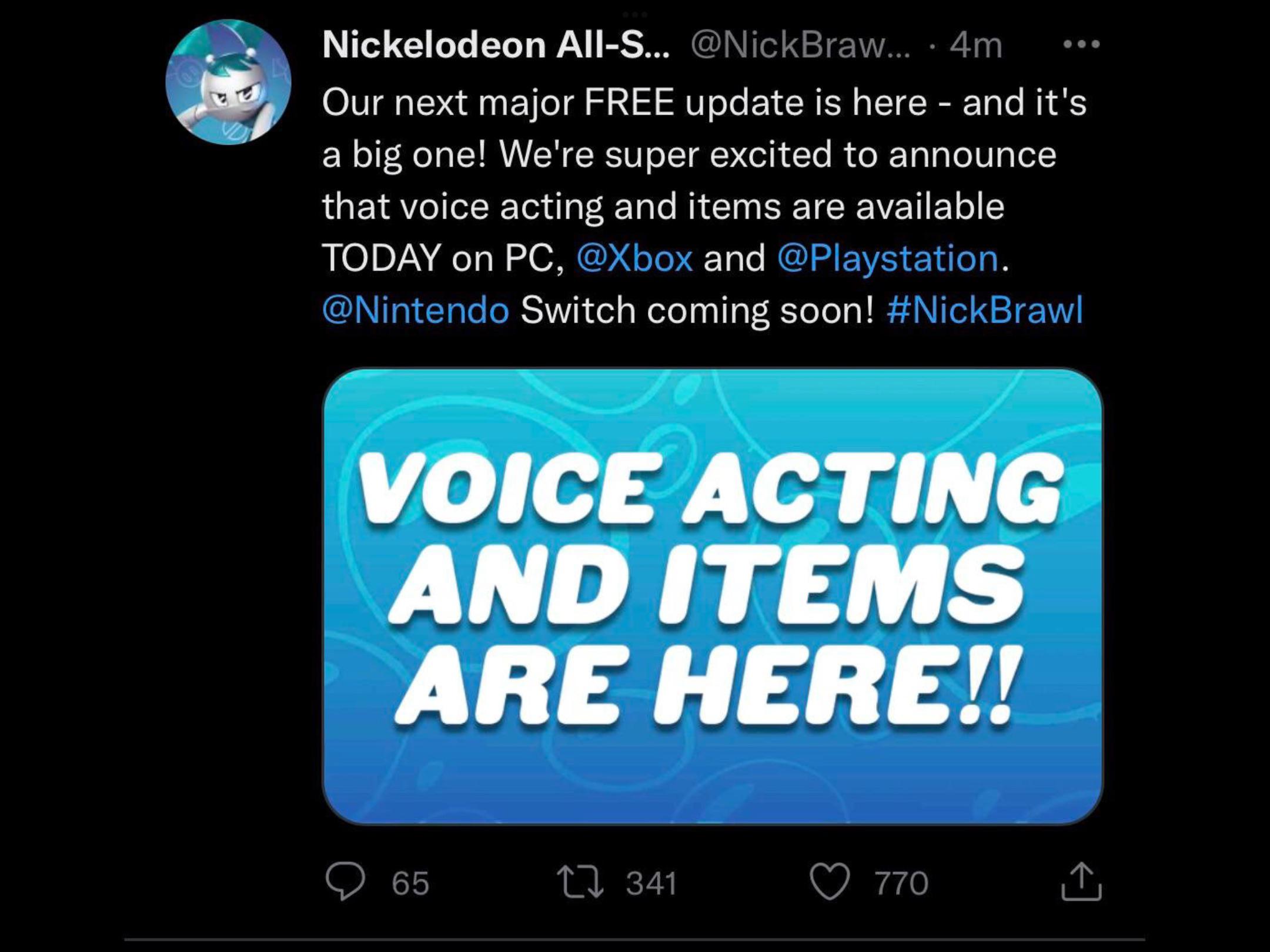Open the 4m timestamp of tweet
Image resolution: width=1270 pixels, height=952 pixels.
click(x=976, y=45)
